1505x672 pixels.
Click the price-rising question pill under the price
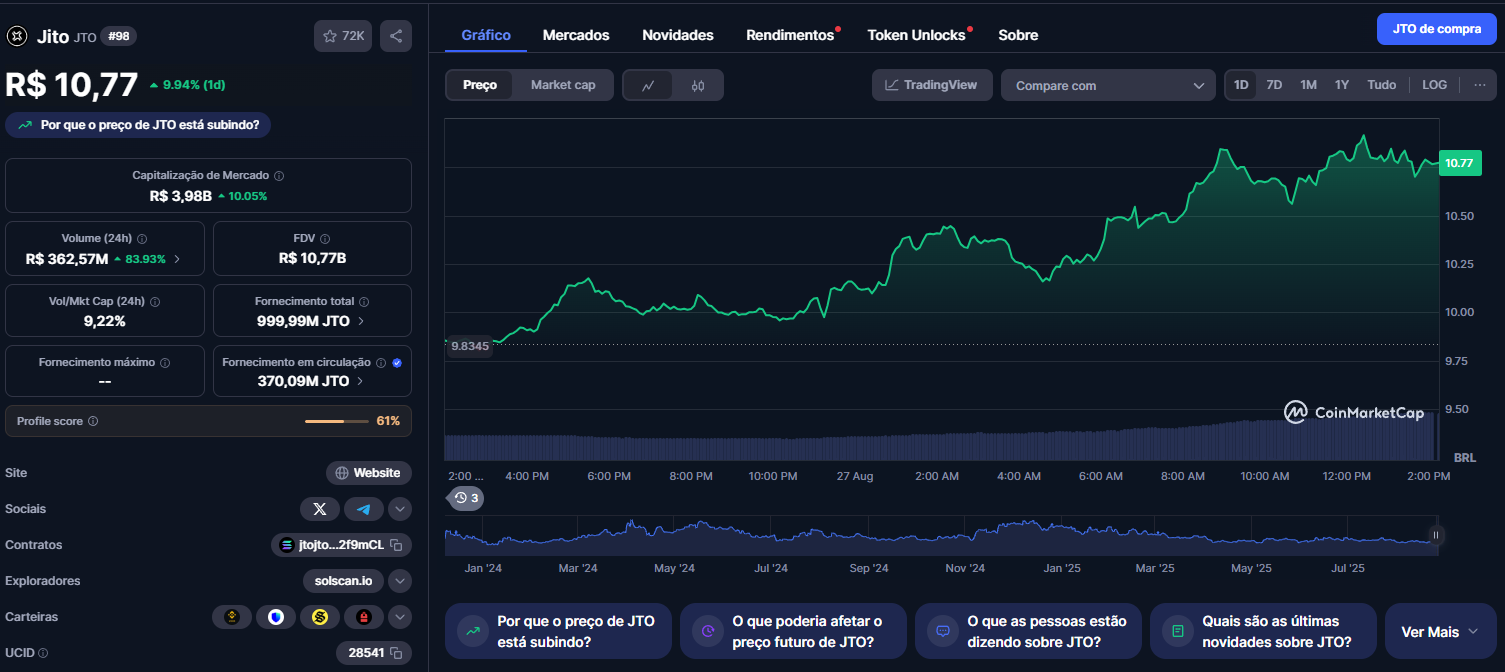pyautogui.click(x=138, y=125)
